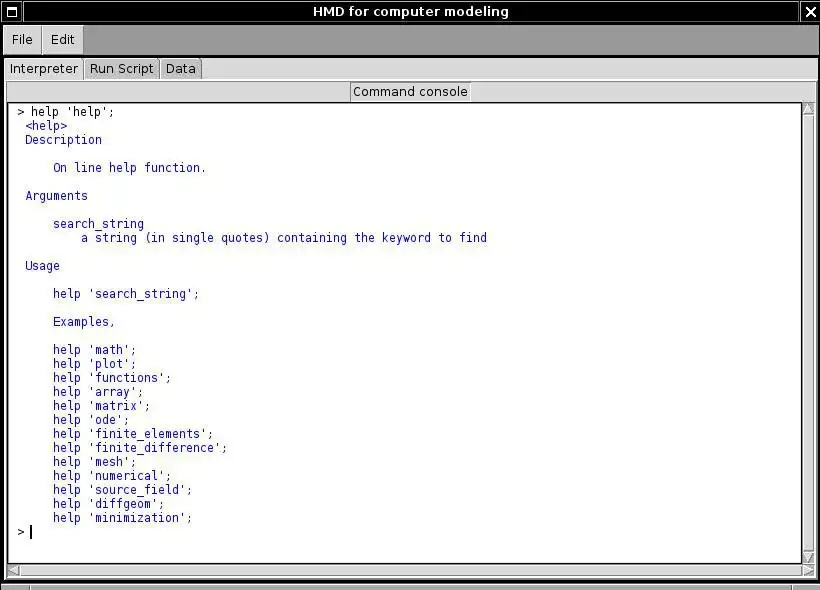This screenshot has width=820, height=590.
Task: Open the Edit menu
Action: 62,40
